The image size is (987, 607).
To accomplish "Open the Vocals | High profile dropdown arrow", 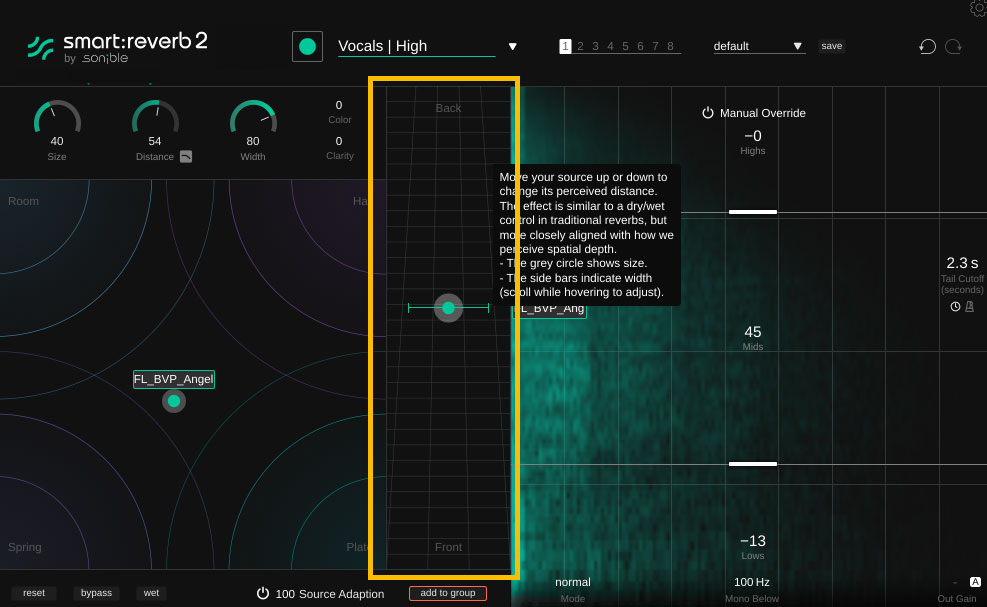I will [512, 47].
